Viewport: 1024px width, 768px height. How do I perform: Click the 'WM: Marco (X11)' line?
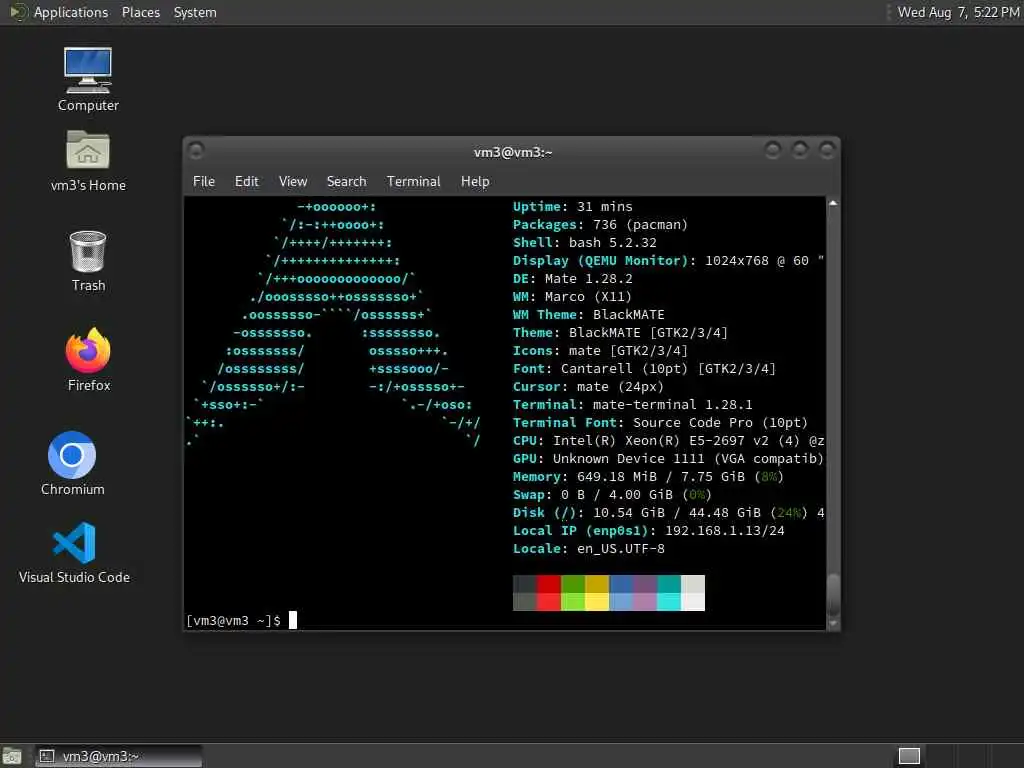[x=572, y=296]
